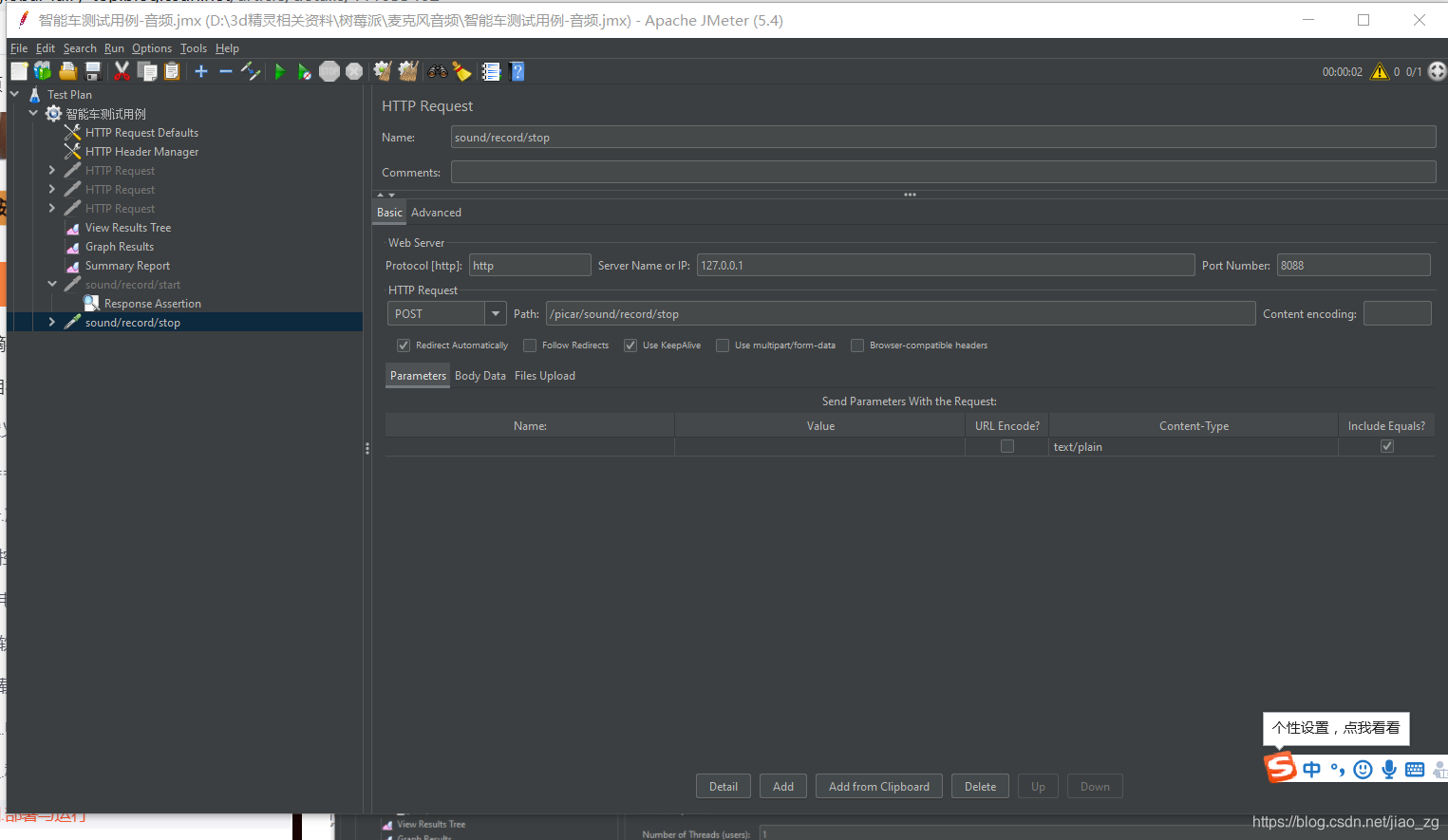Viewport: 1448px width, 840px height.
Task: Click the Server Name or IP field
Action: click(946, 266)
